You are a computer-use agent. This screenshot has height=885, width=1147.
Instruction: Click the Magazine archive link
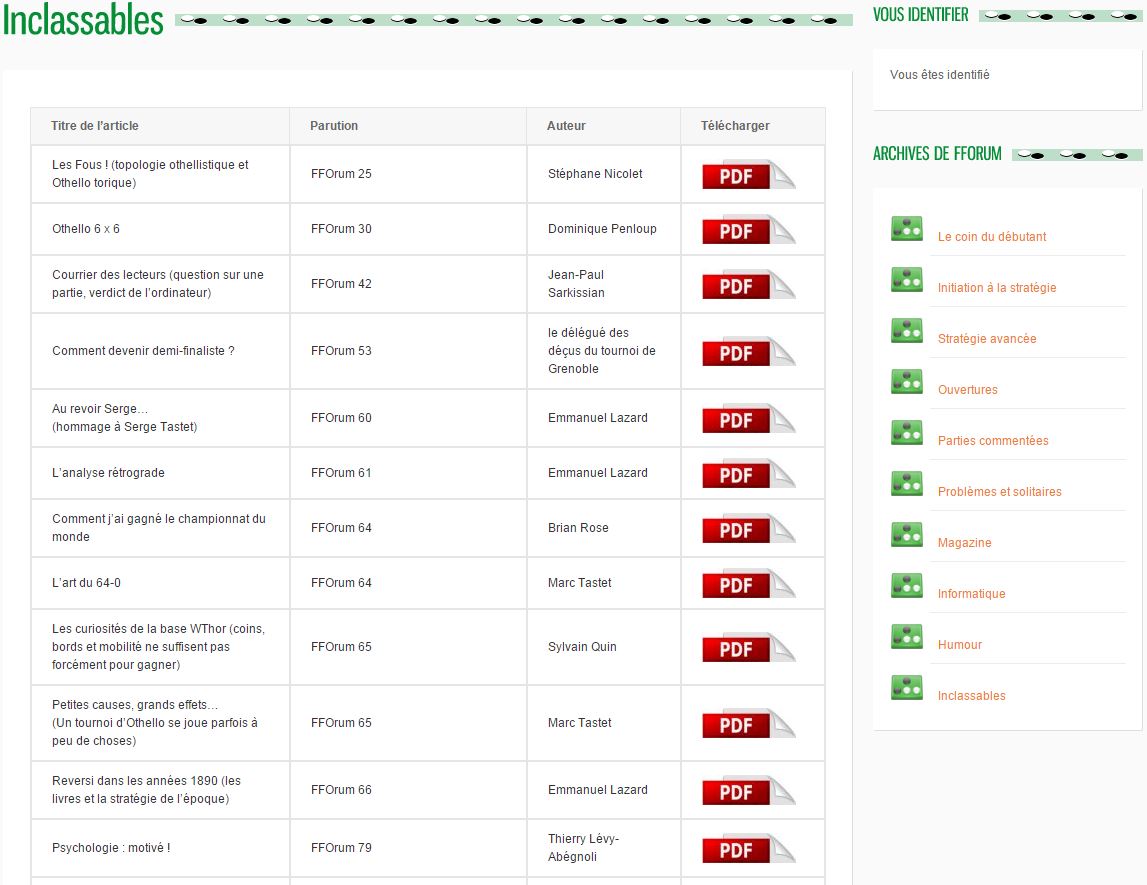pos(964,543)
